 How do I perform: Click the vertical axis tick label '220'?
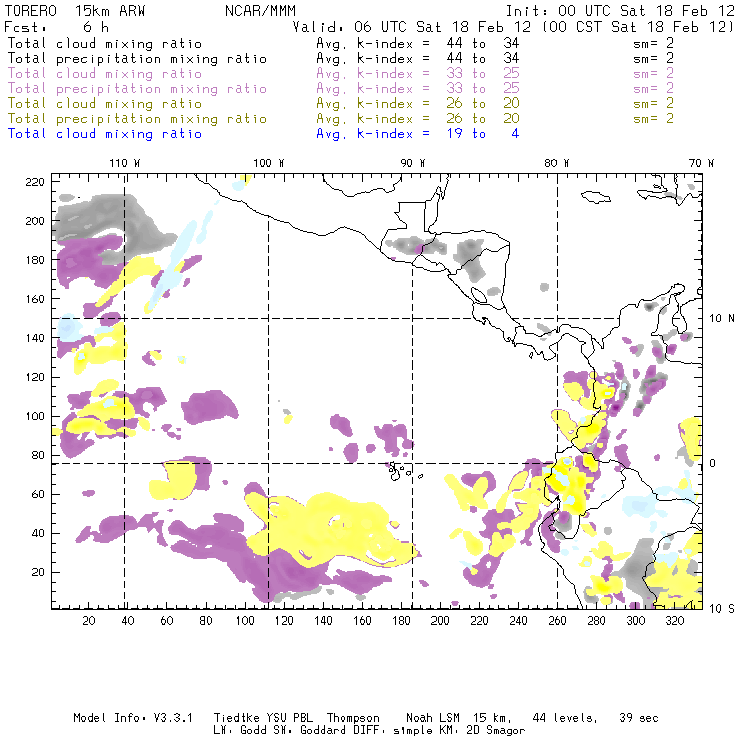(x=35, y=182)
